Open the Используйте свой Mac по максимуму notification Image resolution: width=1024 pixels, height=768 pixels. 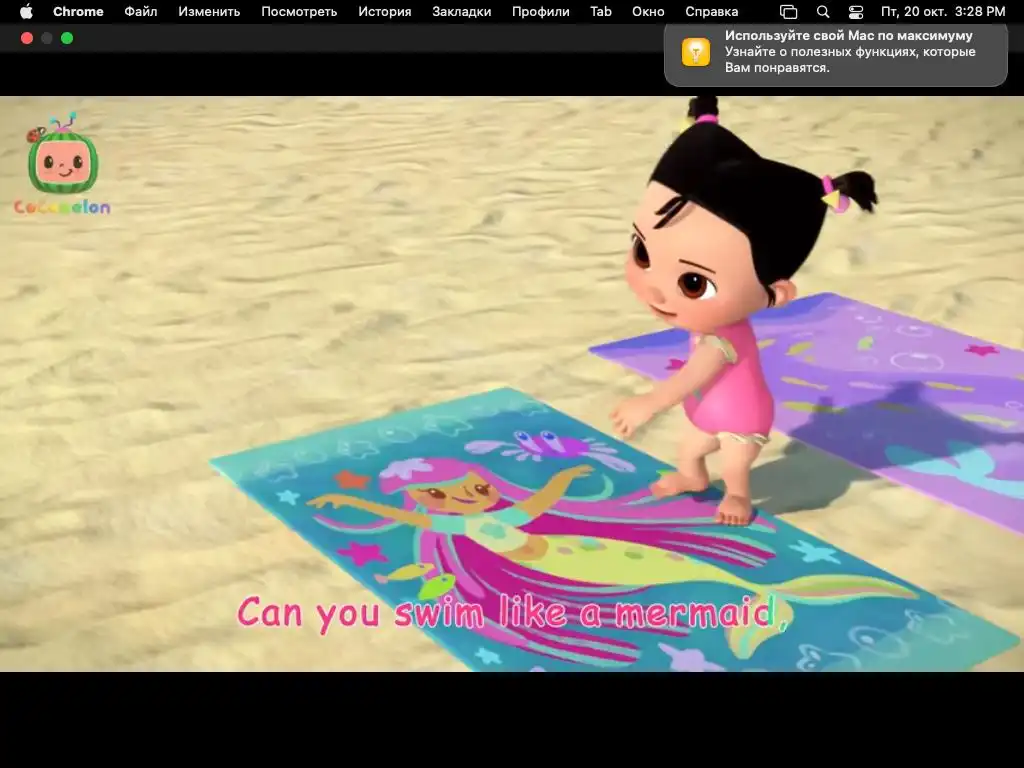(836, 54)
